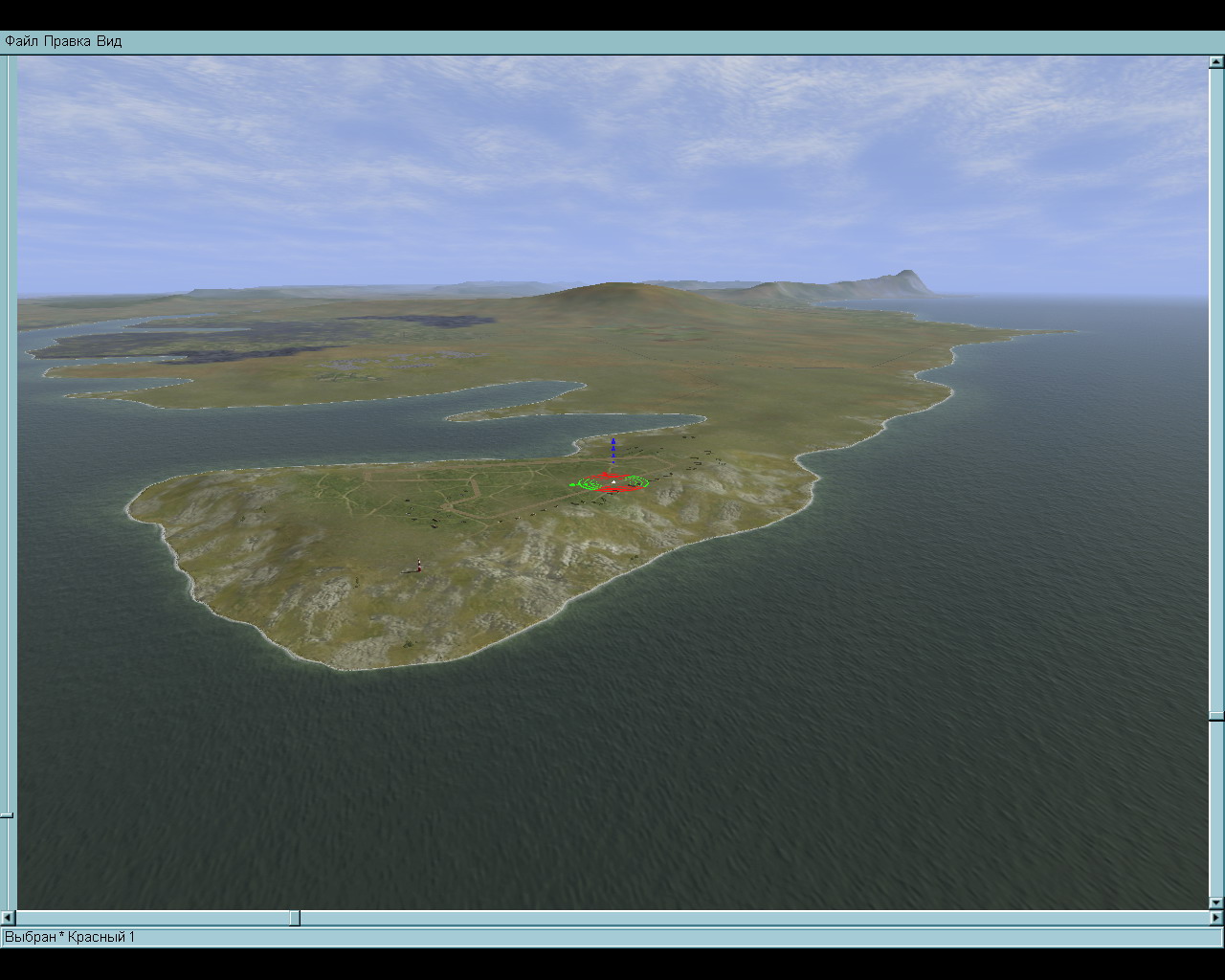Click the vertical scrollbar up arrow

tap(1216, 62)
